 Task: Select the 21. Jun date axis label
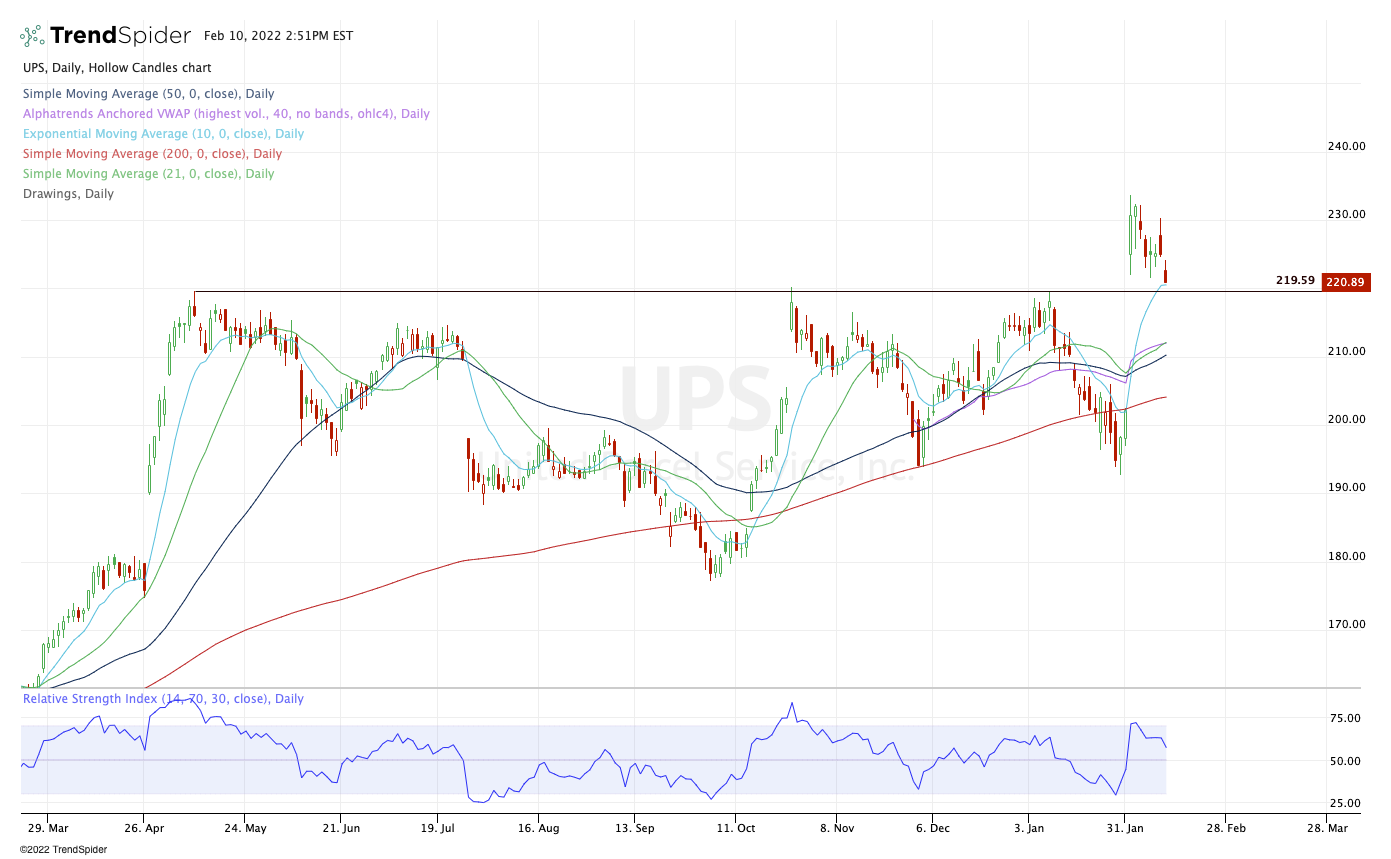coord(341,828)
